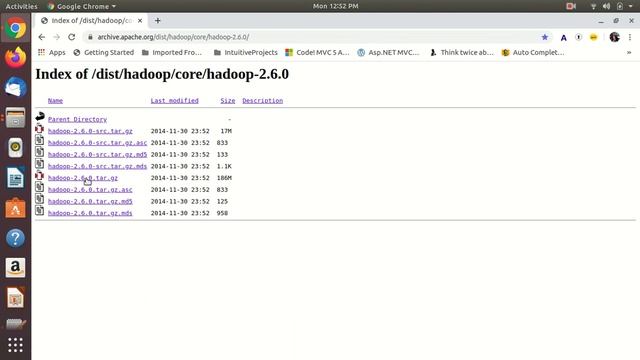Open the hadoop-2.6.0.tar.gz.md5 link
Screen dimensions: 640x360
point(90,201)
